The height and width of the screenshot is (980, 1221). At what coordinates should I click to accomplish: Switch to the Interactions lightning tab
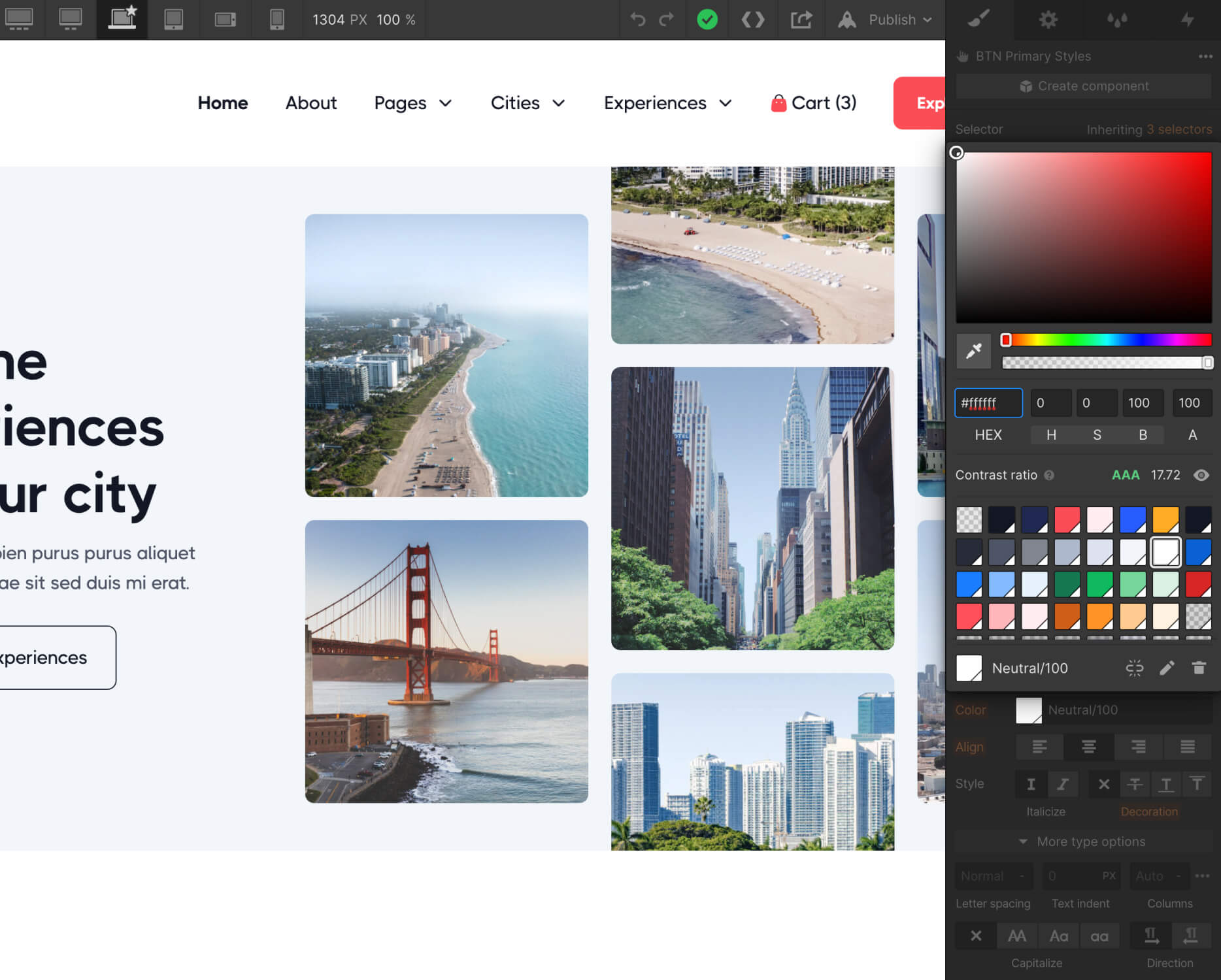pos(1187,20)
